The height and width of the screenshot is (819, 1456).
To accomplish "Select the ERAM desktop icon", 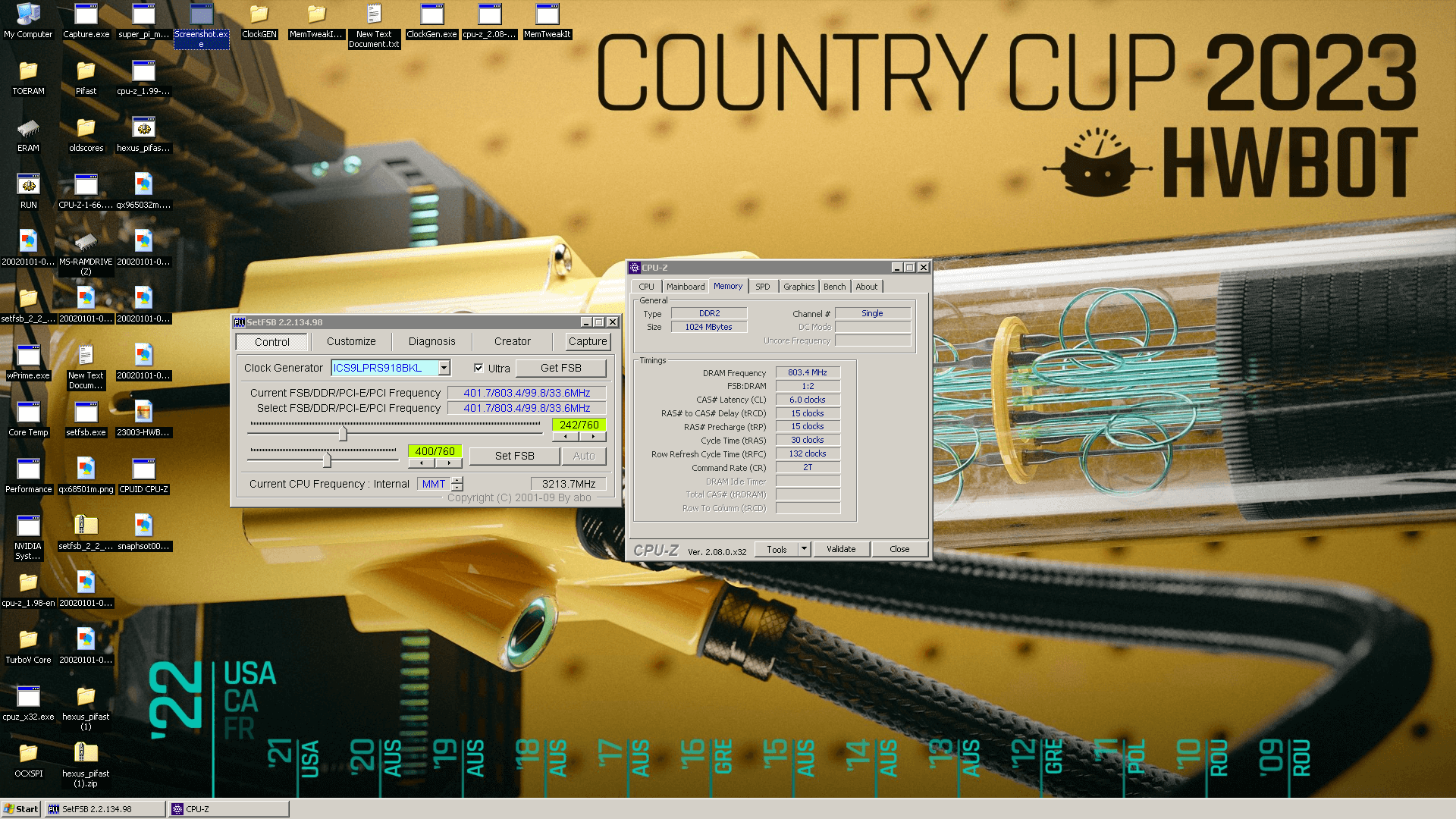I will pyautogui.click(x=28, y=135).
